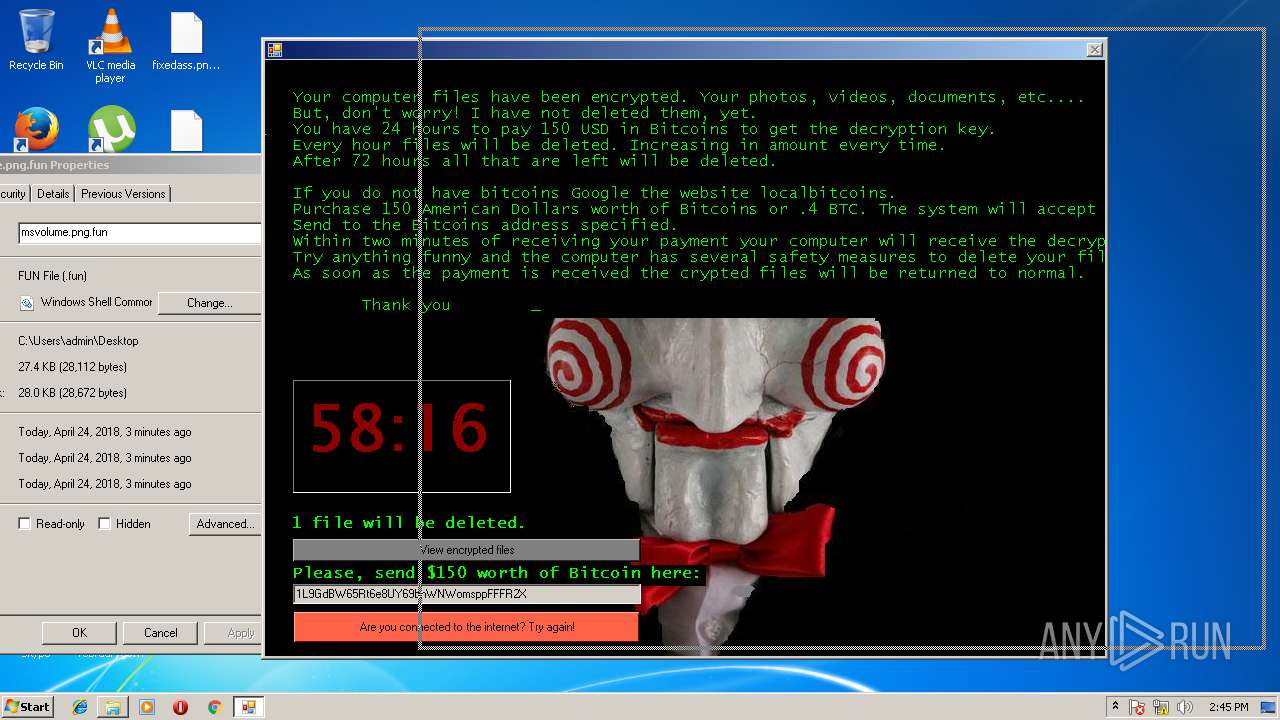Open the uTorrent desktop shortcut
1280x720 pixels.
[x=111, y=129]
